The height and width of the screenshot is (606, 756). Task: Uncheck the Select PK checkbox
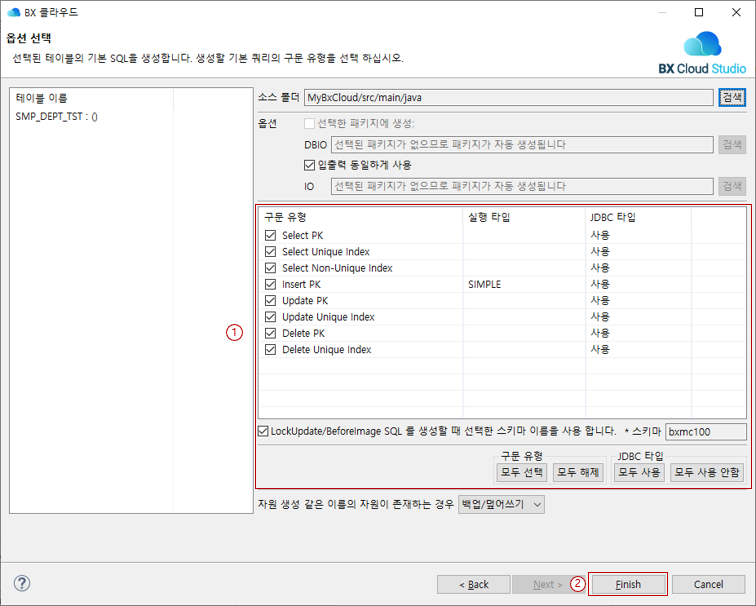[270, 236]
